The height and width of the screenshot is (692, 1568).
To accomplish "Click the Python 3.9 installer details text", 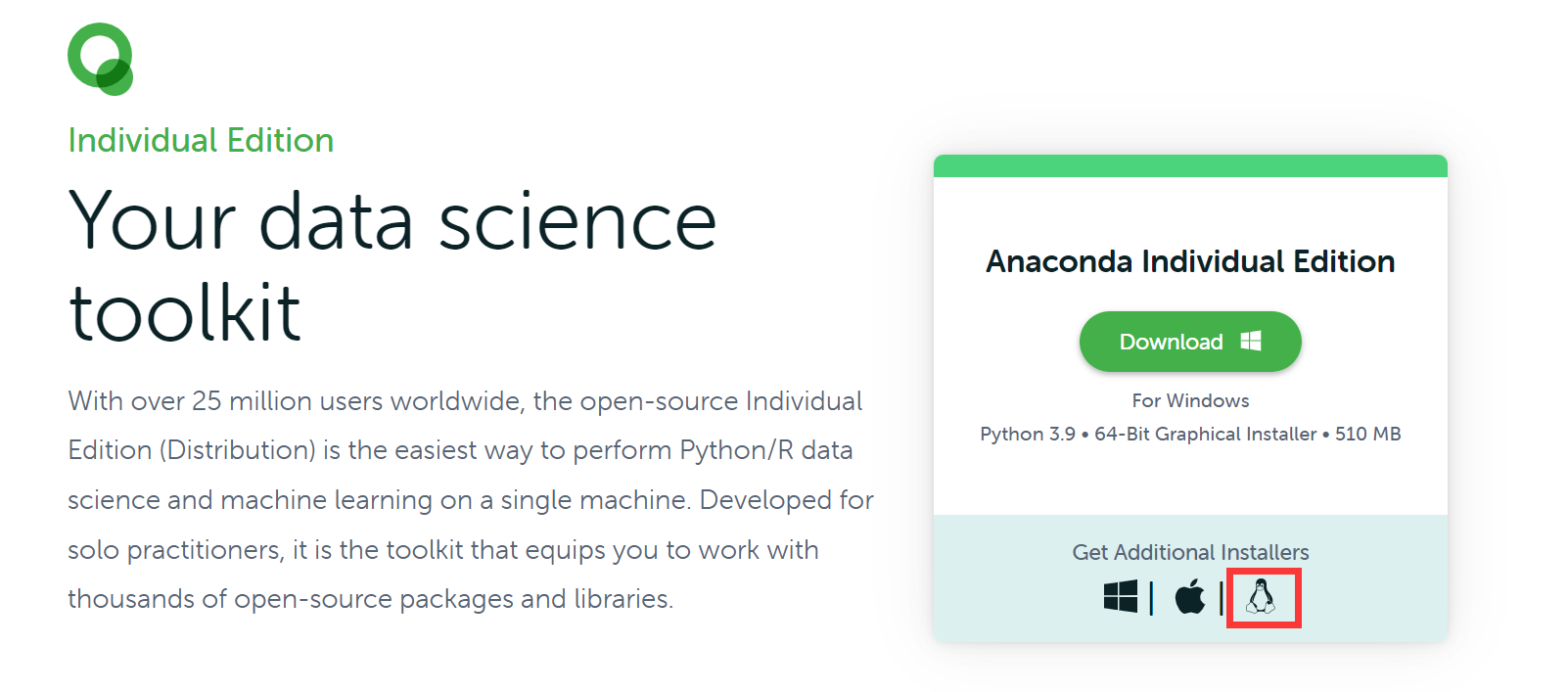I will [1190, 434].
